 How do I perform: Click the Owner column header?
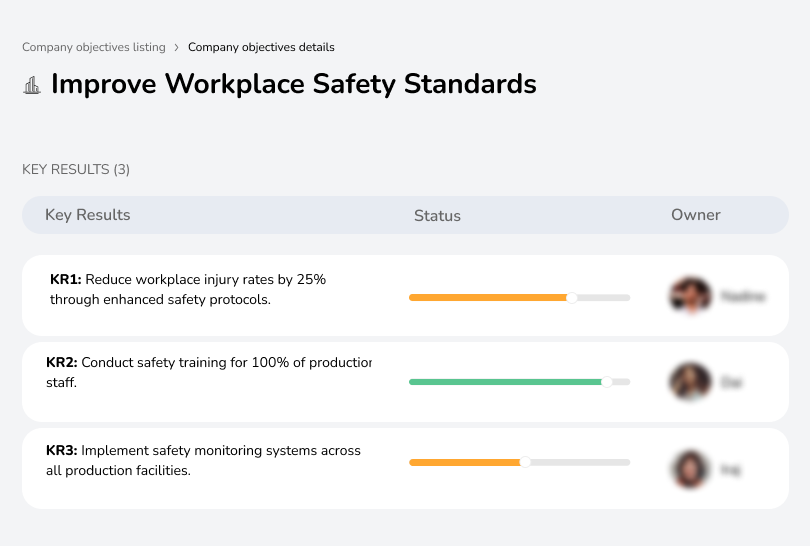[x=695, y=215]
